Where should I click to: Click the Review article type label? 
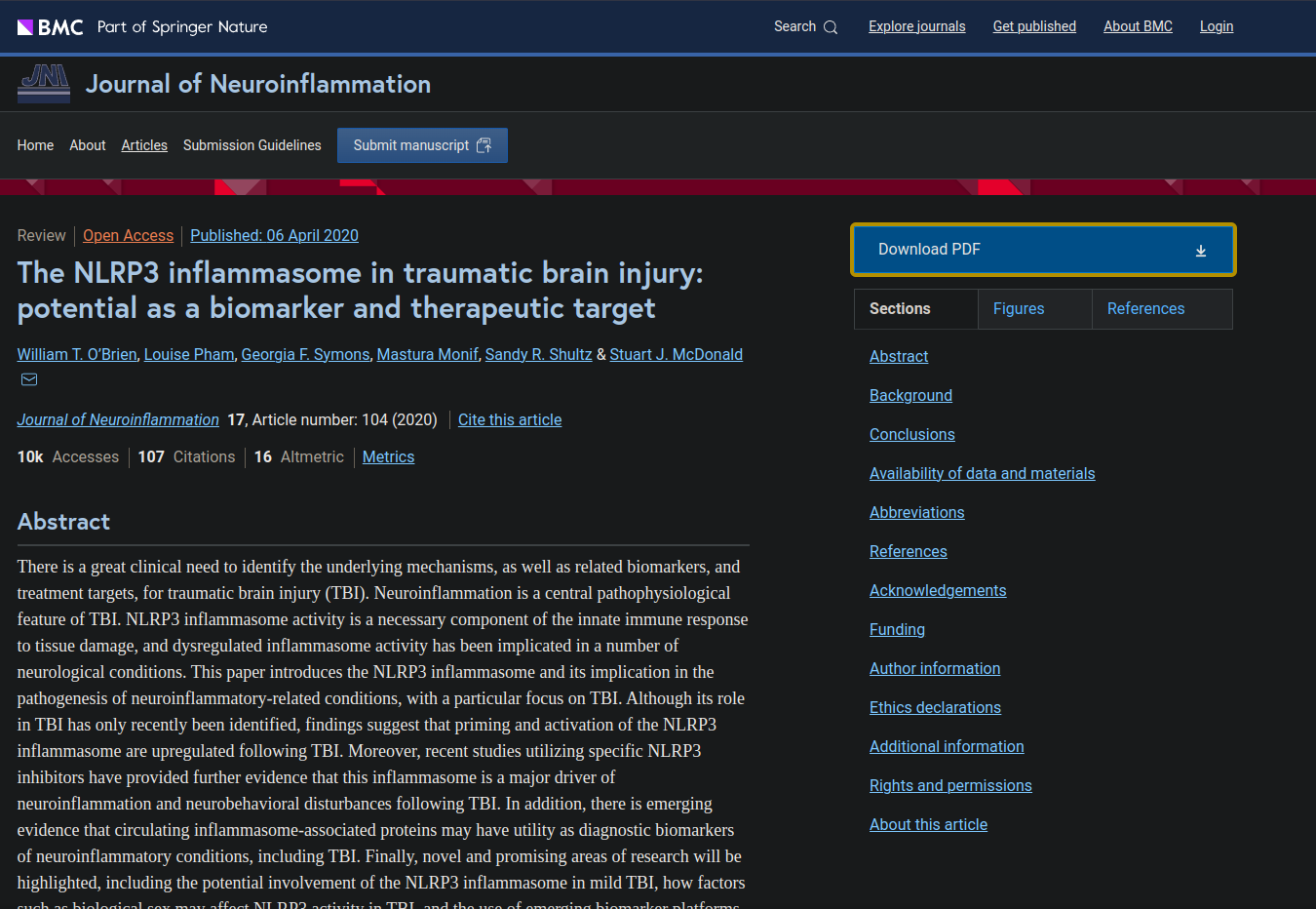pos(41,235)
